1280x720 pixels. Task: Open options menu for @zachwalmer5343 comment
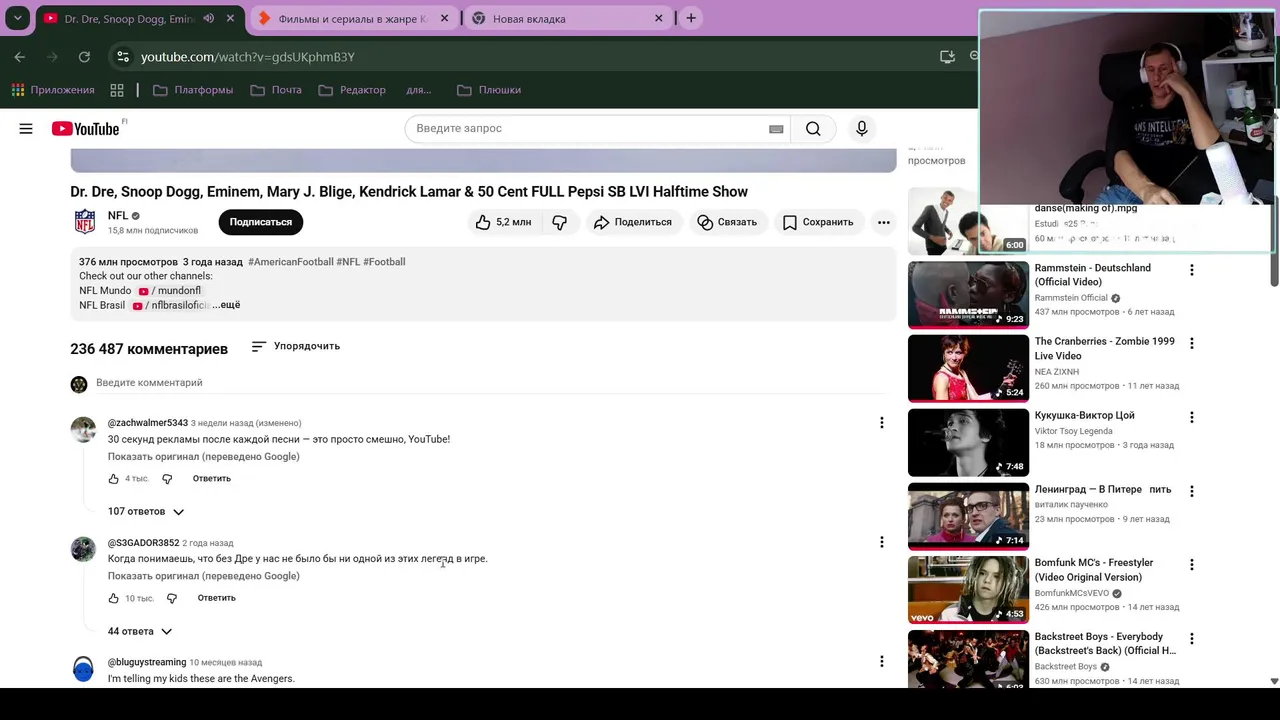tap(881, 423)
